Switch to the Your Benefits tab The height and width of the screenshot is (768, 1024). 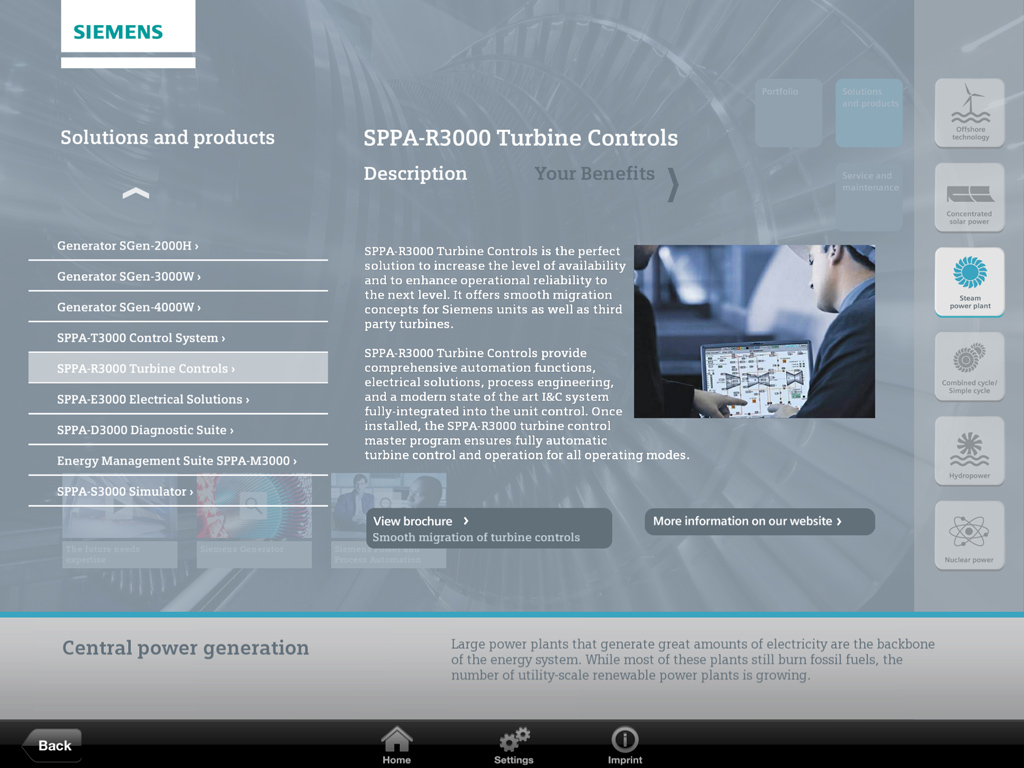click(x=594, y=174)
